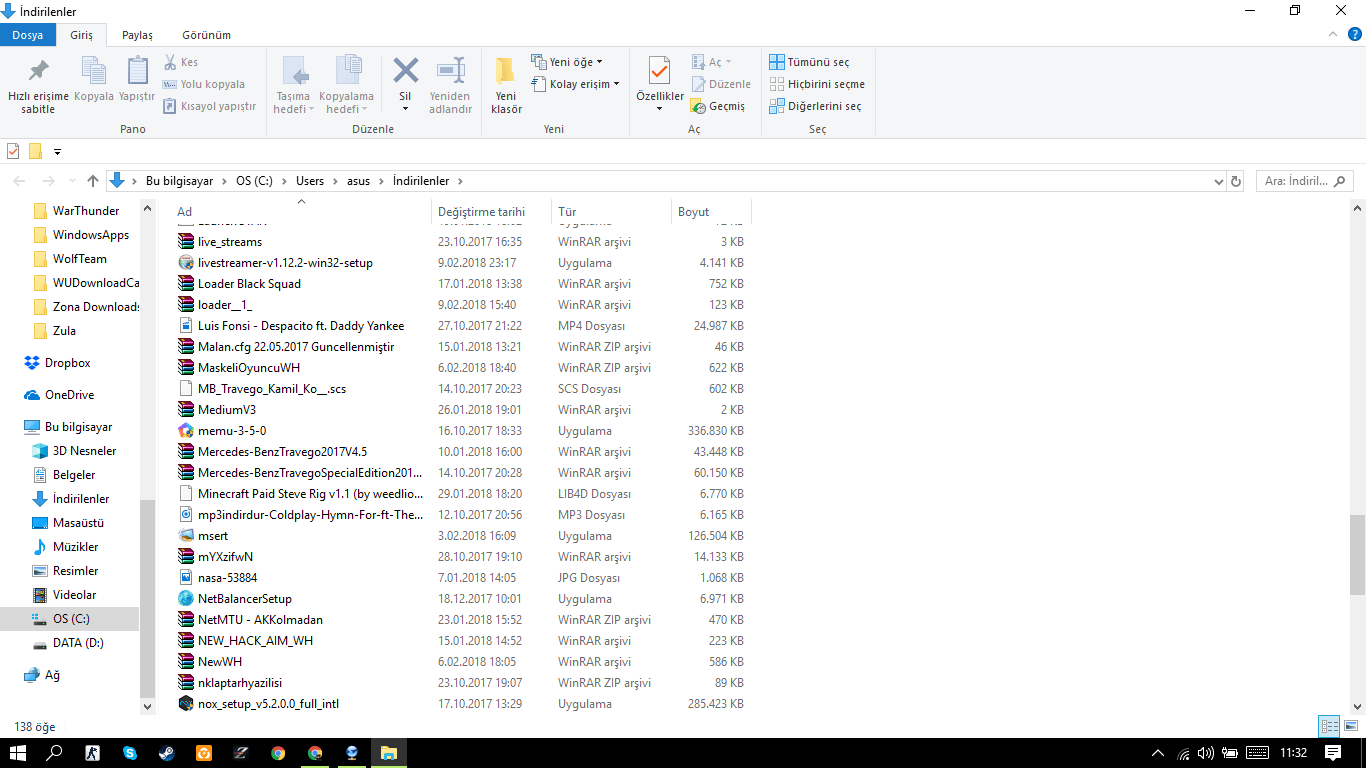
Task: Switch to the Görünüm ribbon tab
Action: tap(207, 35)
